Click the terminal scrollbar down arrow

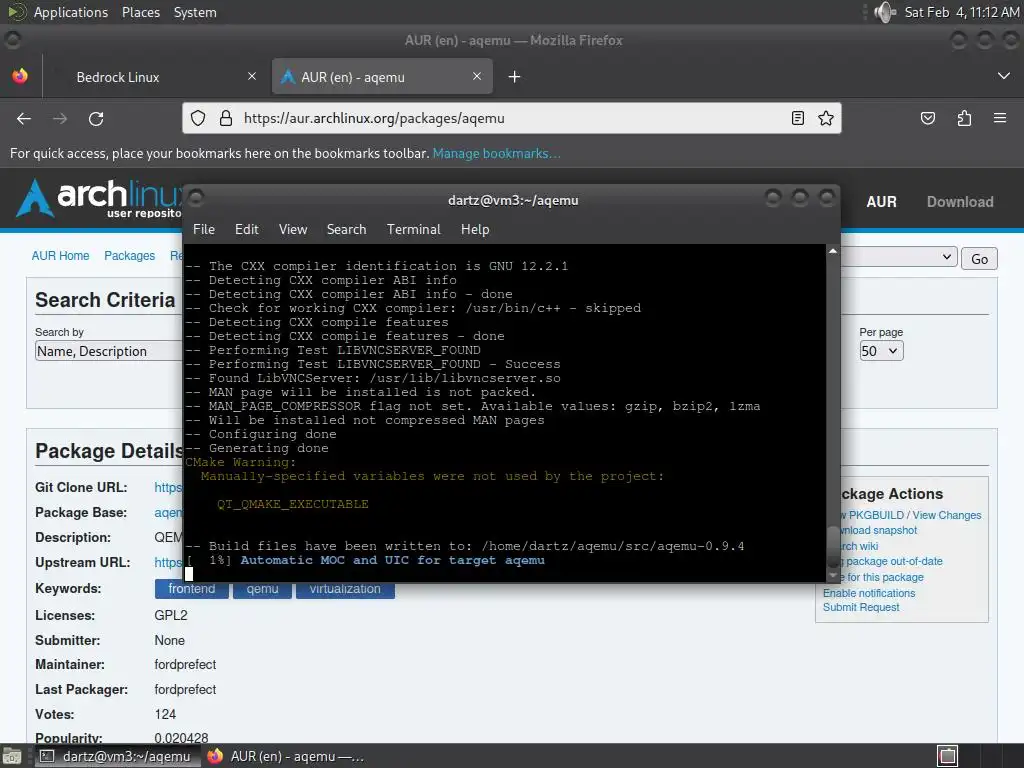pos(833,575)
